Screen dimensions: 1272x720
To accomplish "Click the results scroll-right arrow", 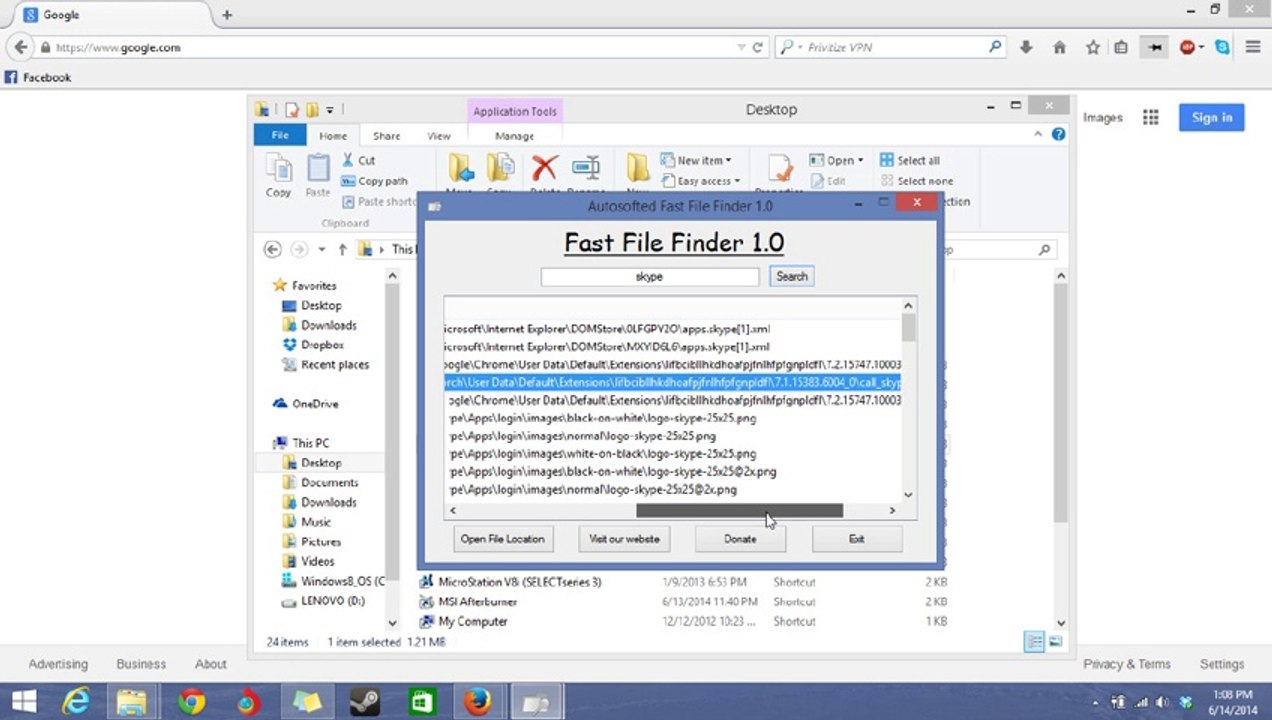I will tap(892, 510).
